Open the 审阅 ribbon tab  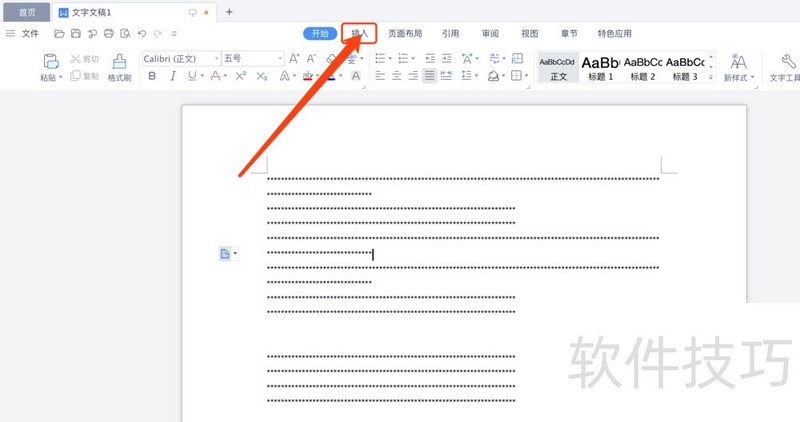[x=490, y=34]
